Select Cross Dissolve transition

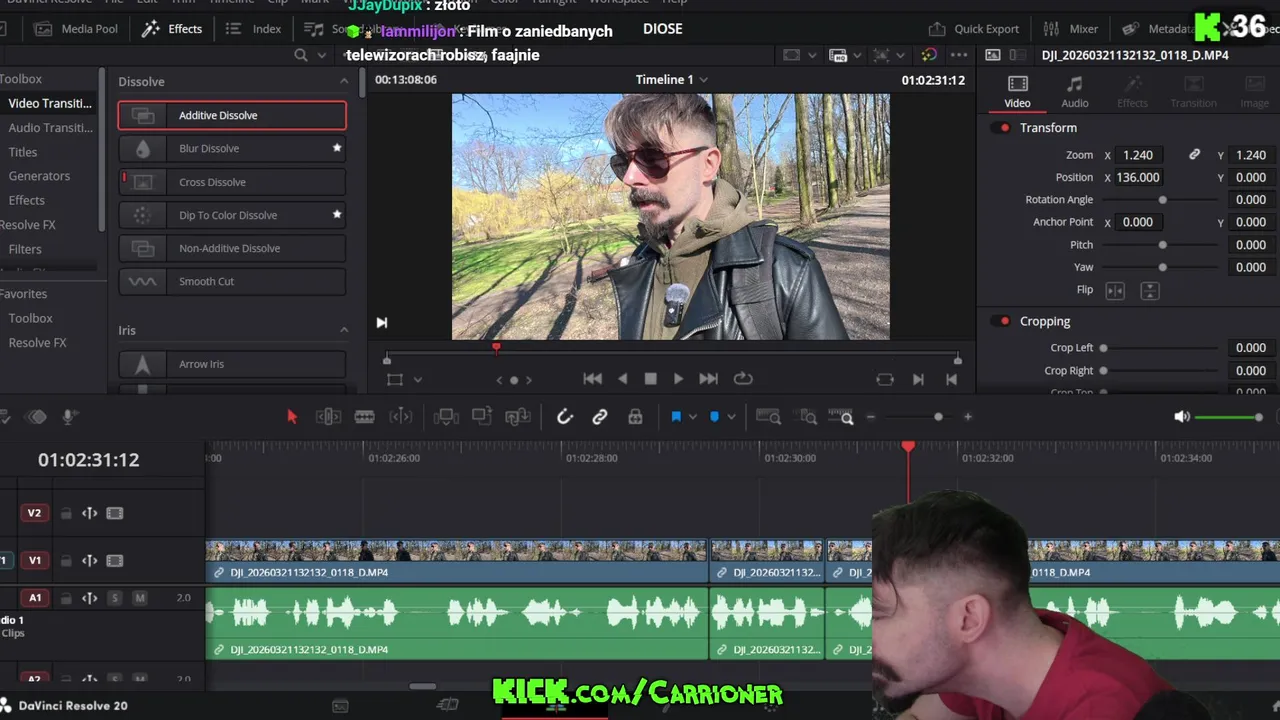(232, 182)
